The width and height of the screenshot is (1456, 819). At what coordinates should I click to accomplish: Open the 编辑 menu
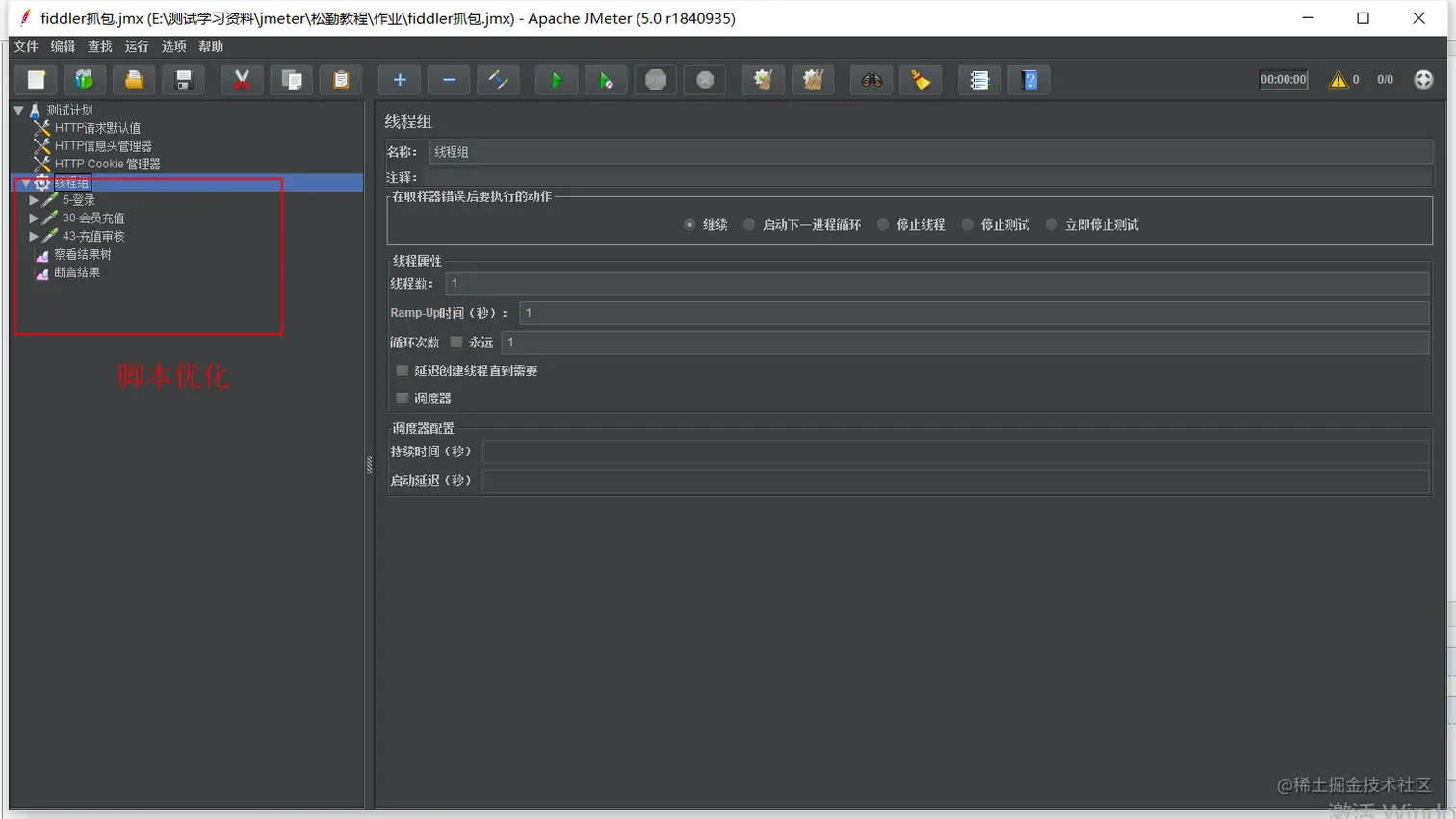coord(63,46)
